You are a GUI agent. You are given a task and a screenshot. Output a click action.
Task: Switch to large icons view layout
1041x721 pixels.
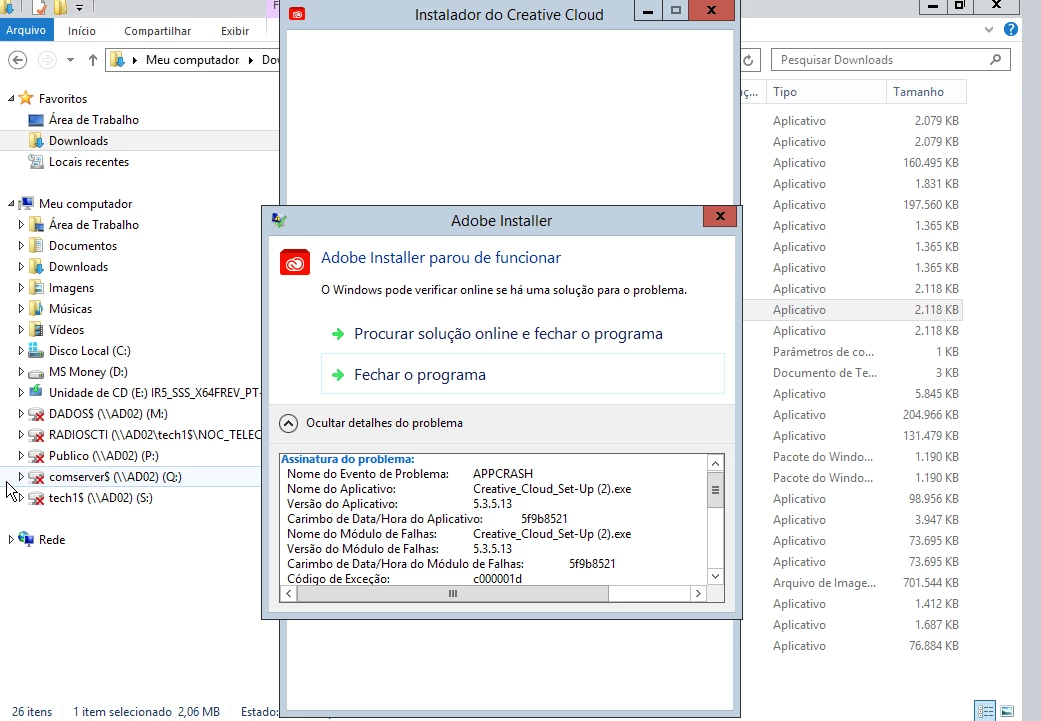1006,711
